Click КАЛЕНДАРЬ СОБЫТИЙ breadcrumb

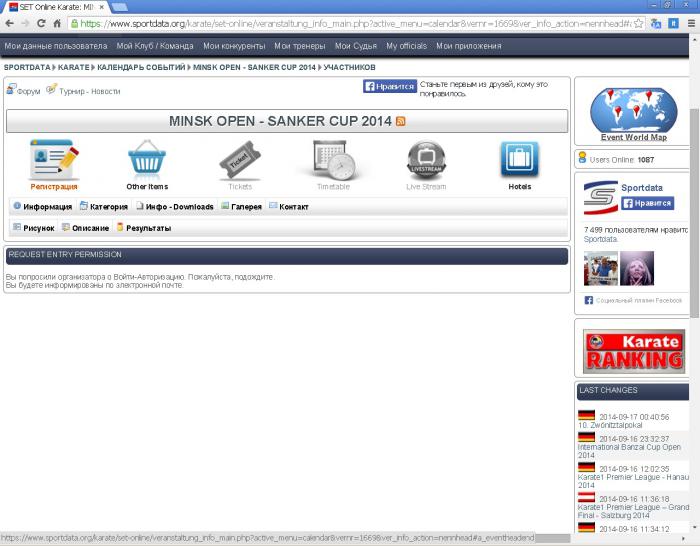141,67
